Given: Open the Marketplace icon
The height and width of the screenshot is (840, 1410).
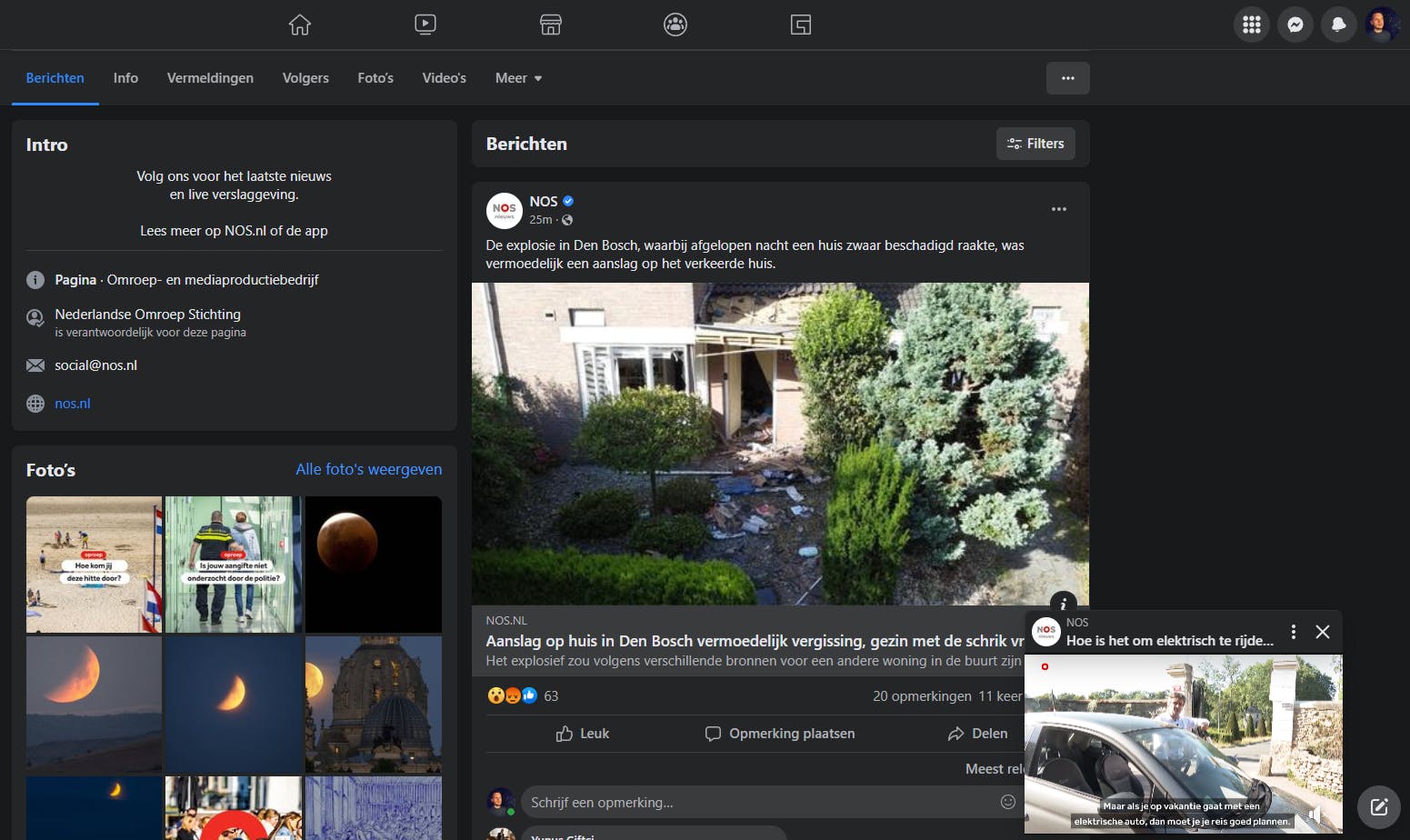Looking at the screenshot, I should 551,25.
